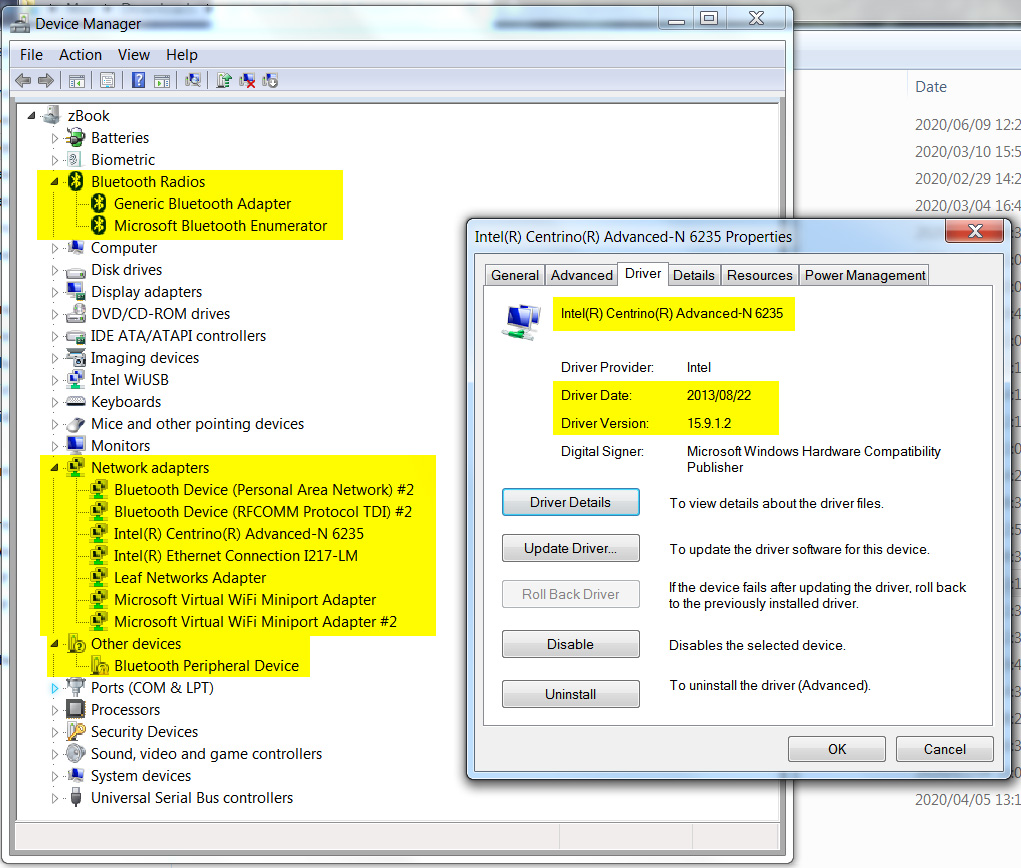Open the View menu

pos(133,55)
